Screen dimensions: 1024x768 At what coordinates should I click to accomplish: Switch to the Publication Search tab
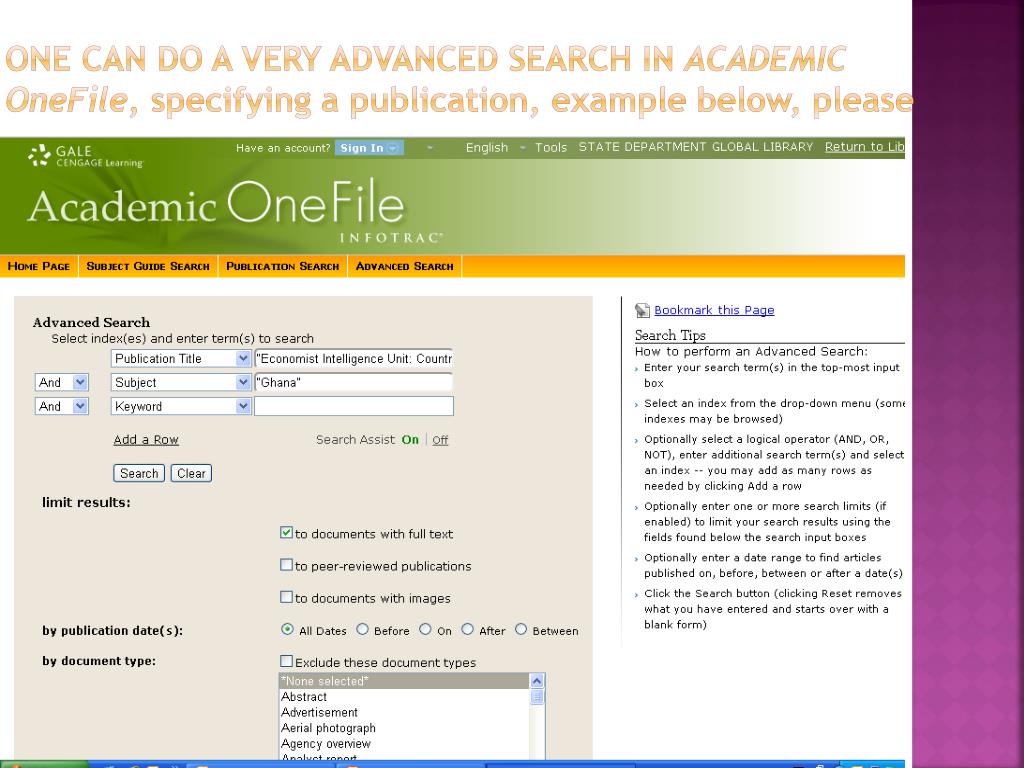tap(282, 266)
